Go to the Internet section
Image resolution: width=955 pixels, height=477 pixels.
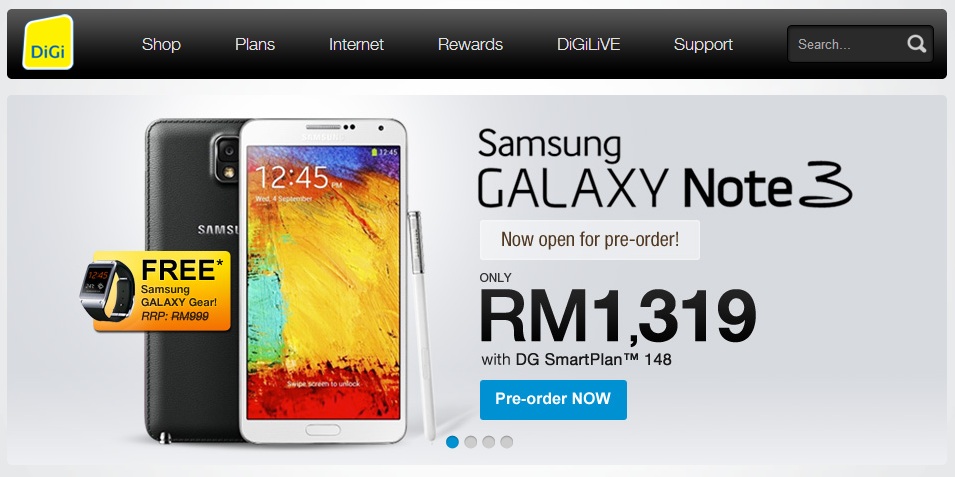(356, 44)
